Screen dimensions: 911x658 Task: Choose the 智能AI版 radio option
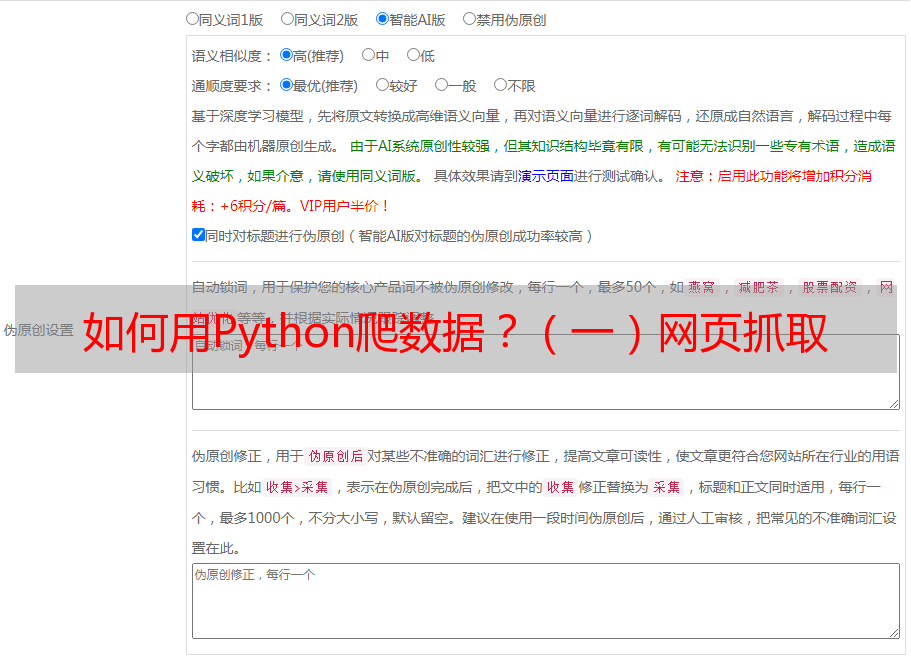tap(382, 19)
